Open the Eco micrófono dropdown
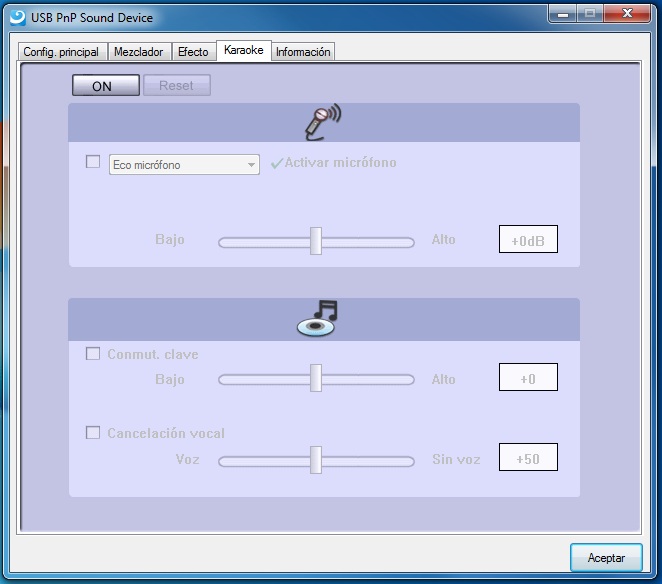The width and height of the screenshot is (662, 584). pos(184,164)
